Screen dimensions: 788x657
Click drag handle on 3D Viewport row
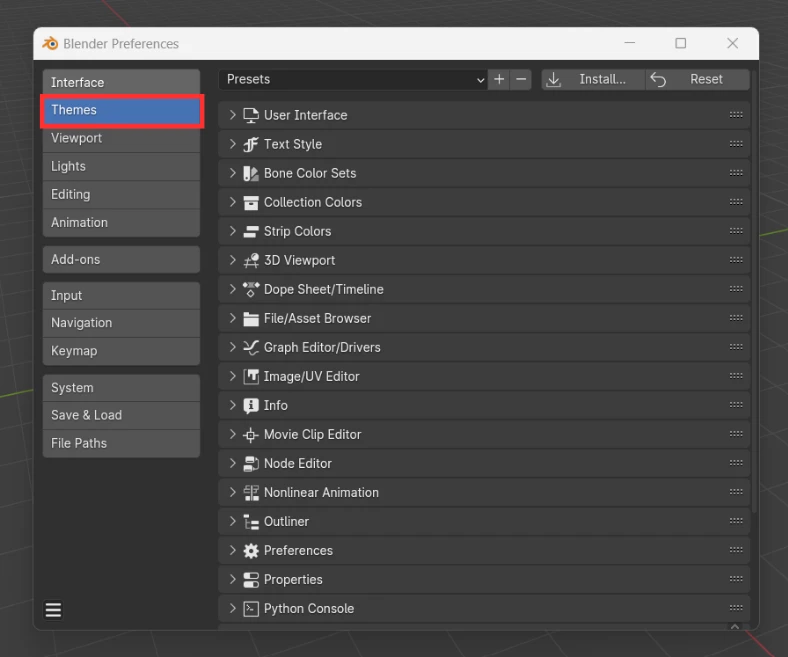coord(736,260)
